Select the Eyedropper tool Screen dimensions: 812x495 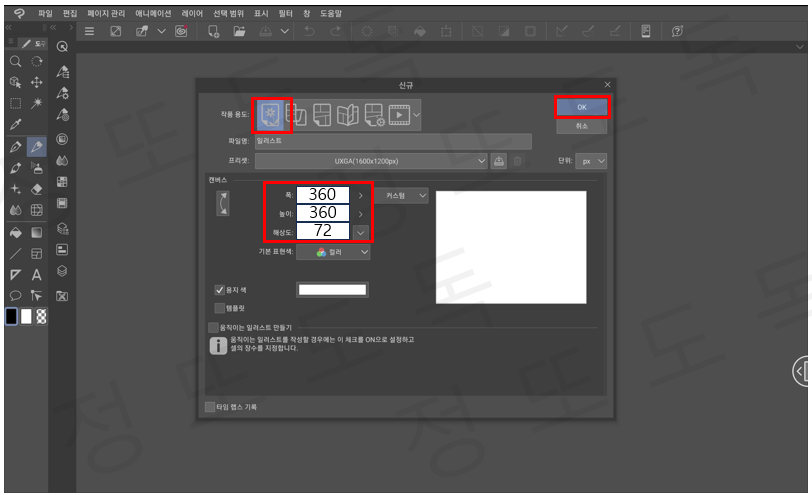click(x=16, y=124)
